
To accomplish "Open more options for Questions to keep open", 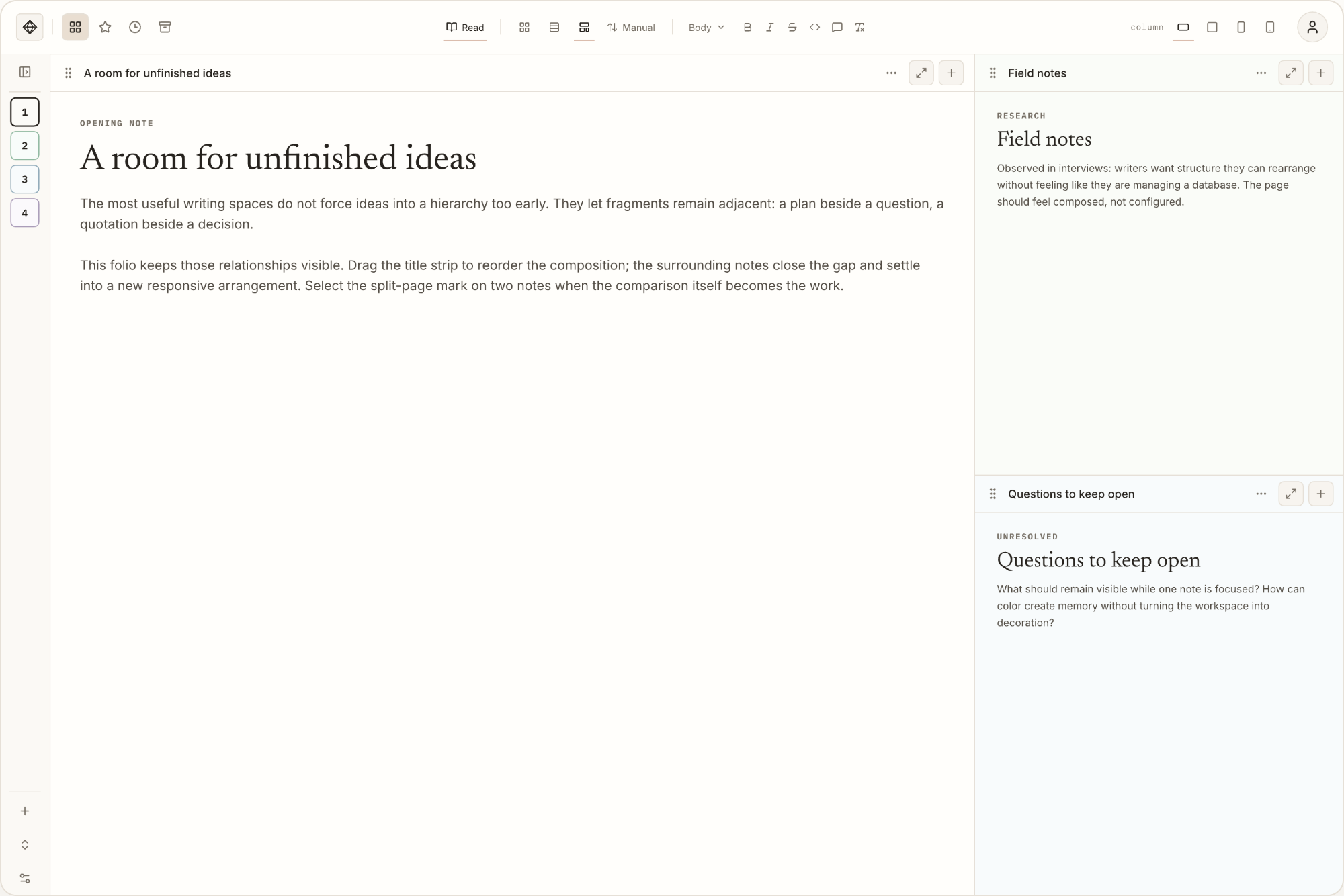I will (x=1261, y=494).
